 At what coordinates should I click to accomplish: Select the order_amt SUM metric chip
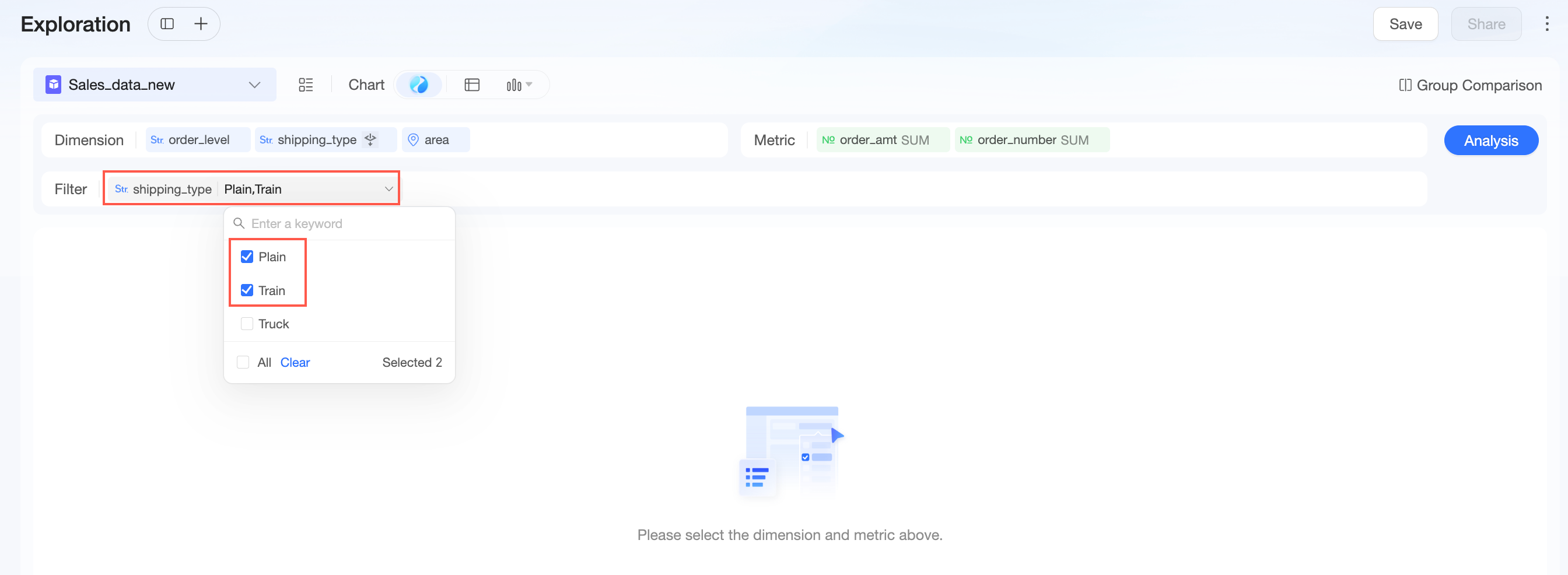(x=883, y=140)
